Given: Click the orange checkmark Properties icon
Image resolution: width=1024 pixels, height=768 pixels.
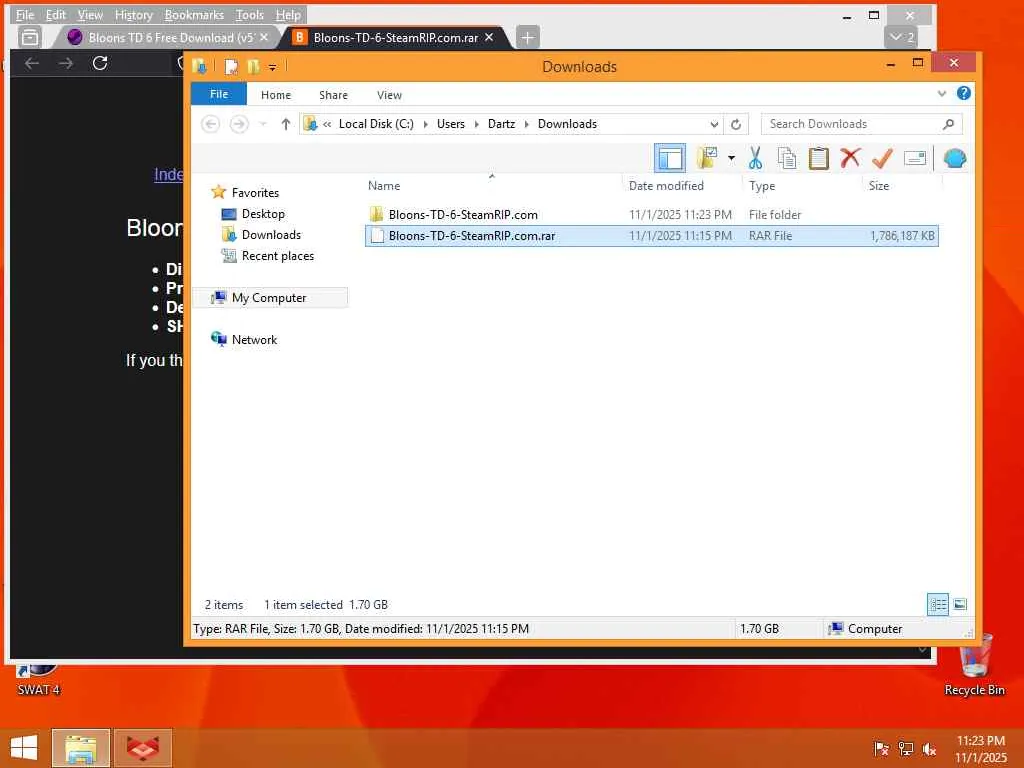Looking at the screenshot, I should (x=882, y=158).
